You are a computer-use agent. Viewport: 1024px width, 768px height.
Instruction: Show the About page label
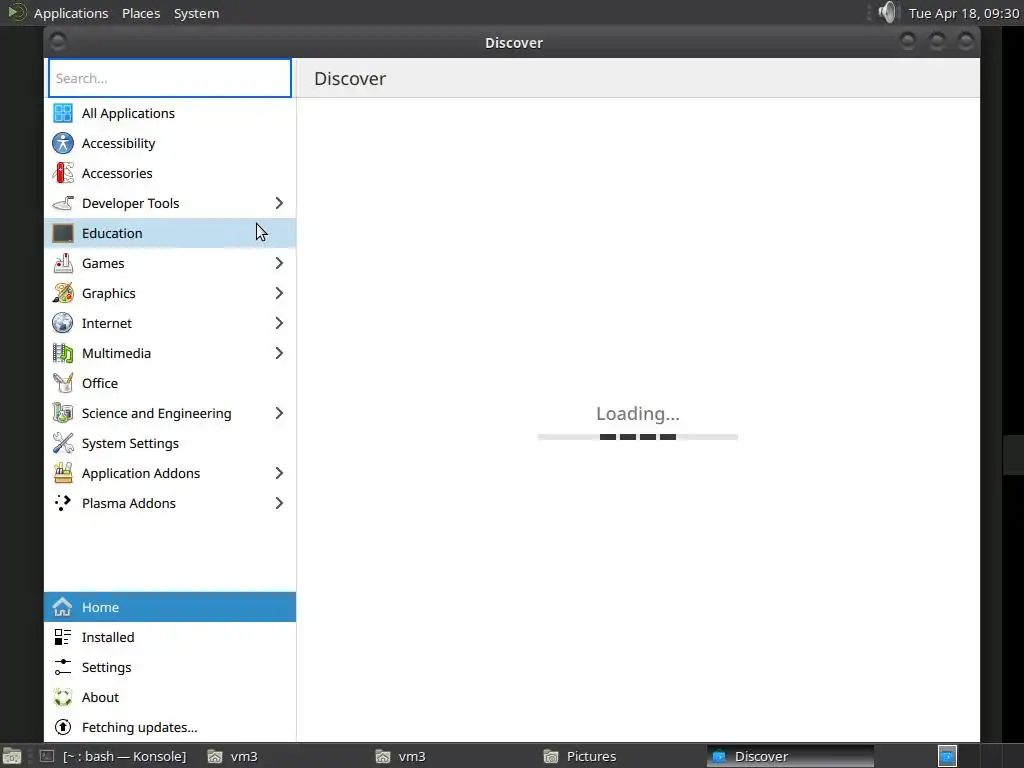point(100,697)
